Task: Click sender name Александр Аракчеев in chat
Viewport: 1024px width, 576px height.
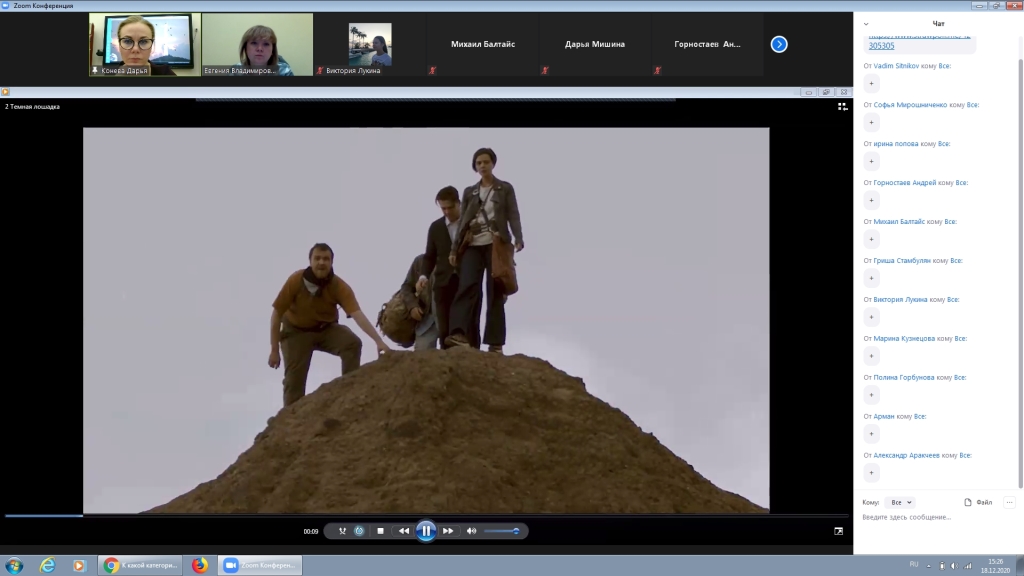Action: tap(906, 455)
